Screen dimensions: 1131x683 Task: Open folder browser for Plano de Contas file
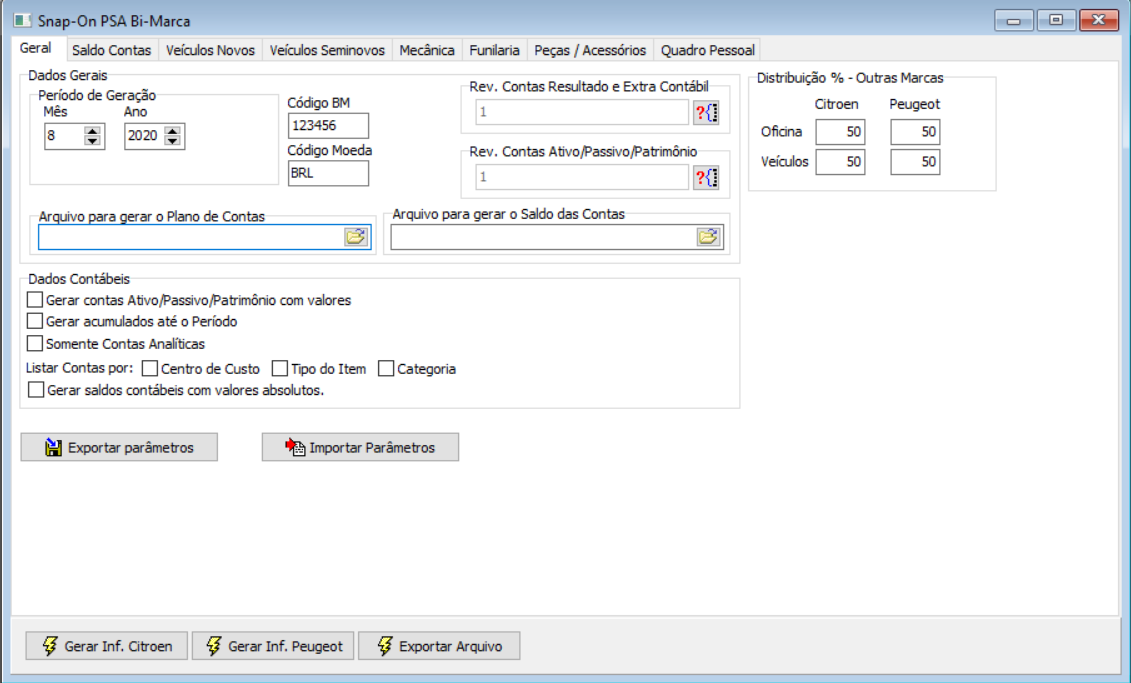tap(356, 237)
